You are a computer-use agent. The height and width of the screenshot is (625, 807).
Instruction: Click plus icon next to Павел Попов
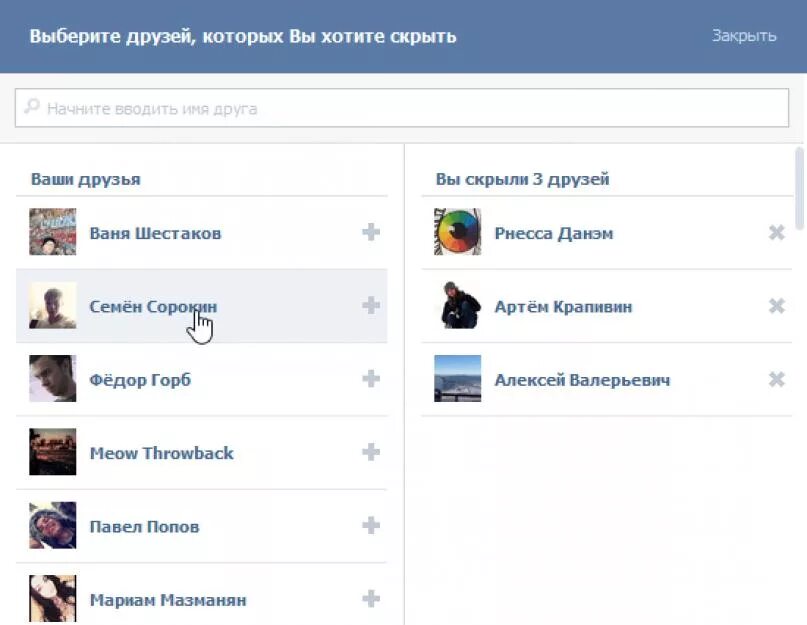(371, 526)
